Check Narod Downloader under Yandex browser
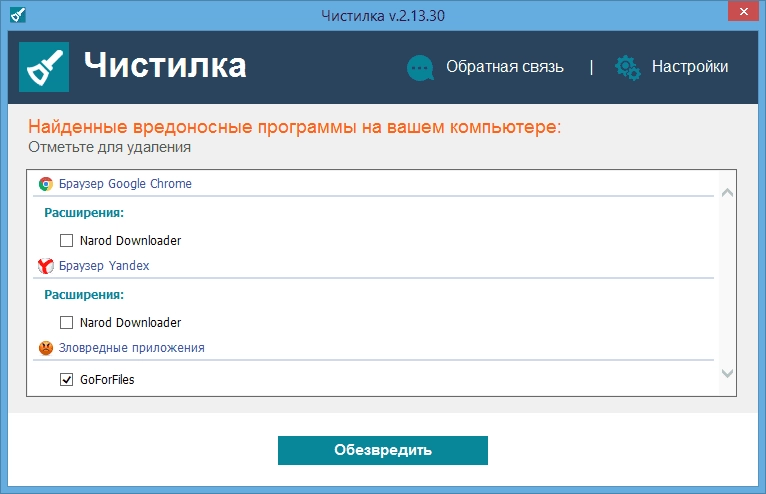 [66, 322]
